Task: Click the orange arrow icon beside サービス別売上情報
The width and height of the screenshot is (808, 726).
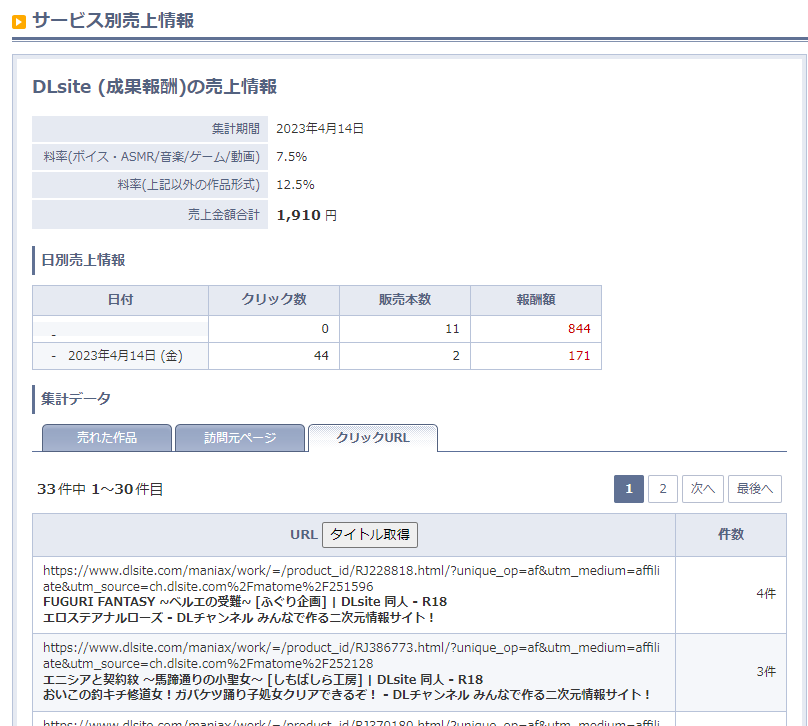Action: click(x=19, y=22)
